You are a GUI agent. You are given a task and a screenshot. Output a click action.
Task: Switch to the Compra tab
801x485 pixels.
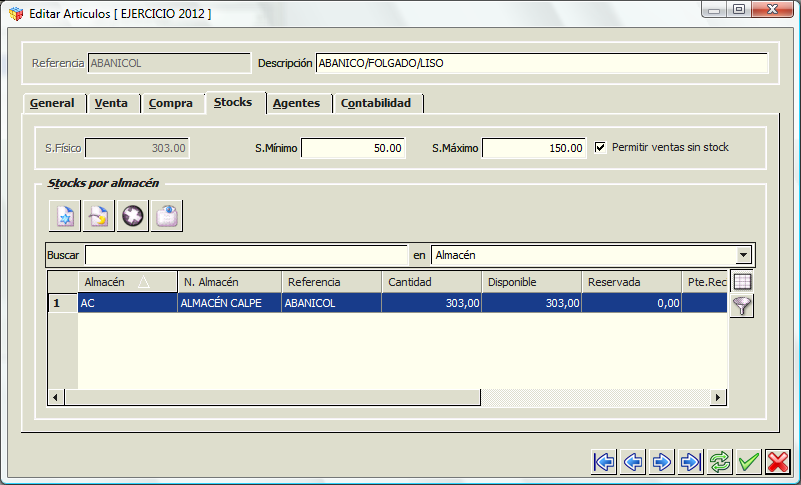pos(171,103)
